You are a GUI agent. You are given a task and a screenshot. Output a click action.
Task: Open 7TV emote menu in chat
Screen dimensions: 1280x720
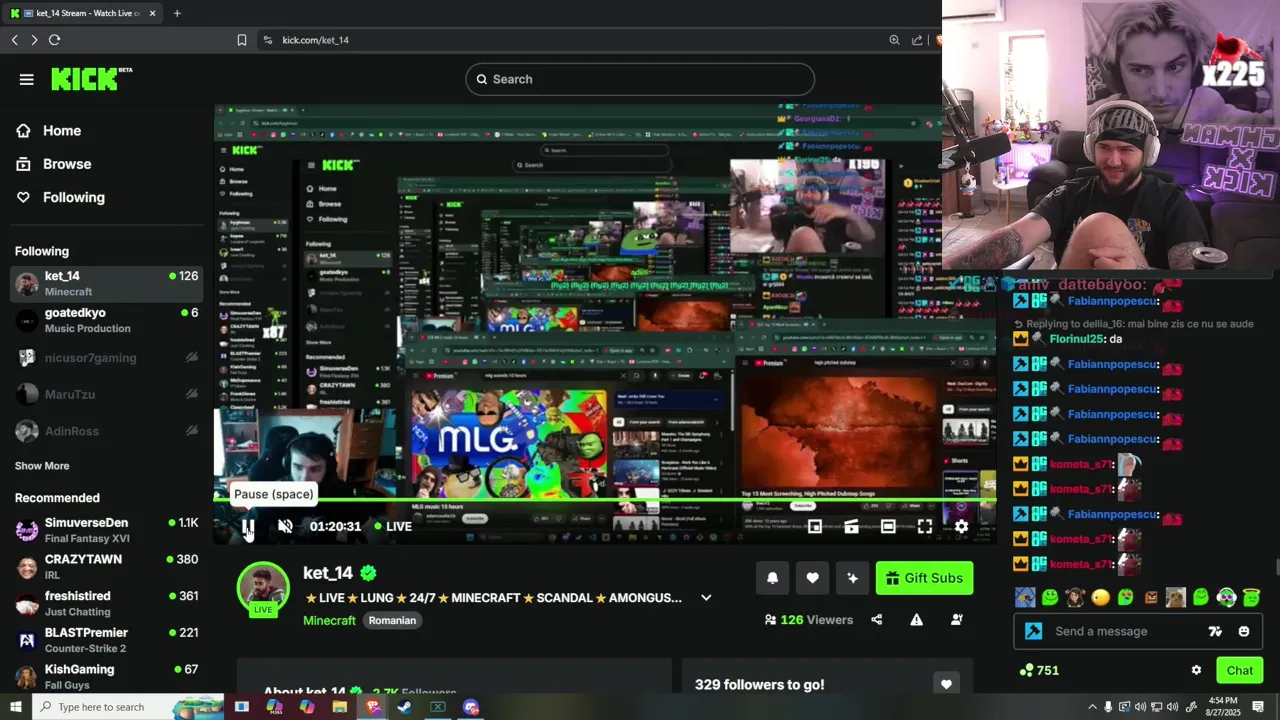[1215, 632]
